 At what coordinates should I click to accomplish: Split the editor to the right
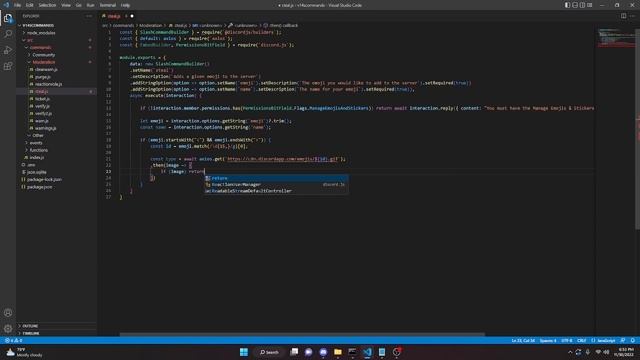coord(623,16)
